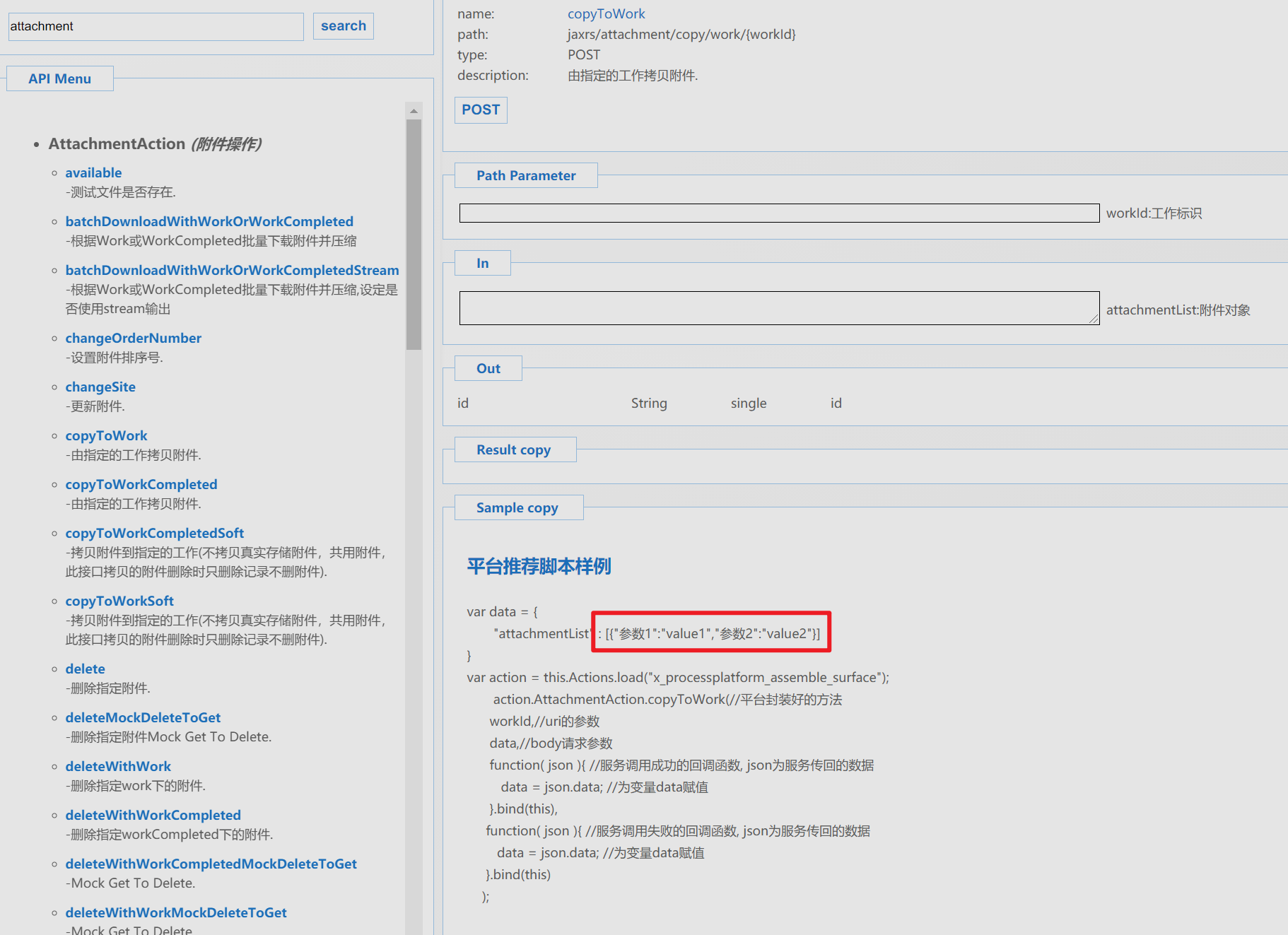
Task: Click the '-测试文件是否存在.' description text
Action: (x=121, y=192)
